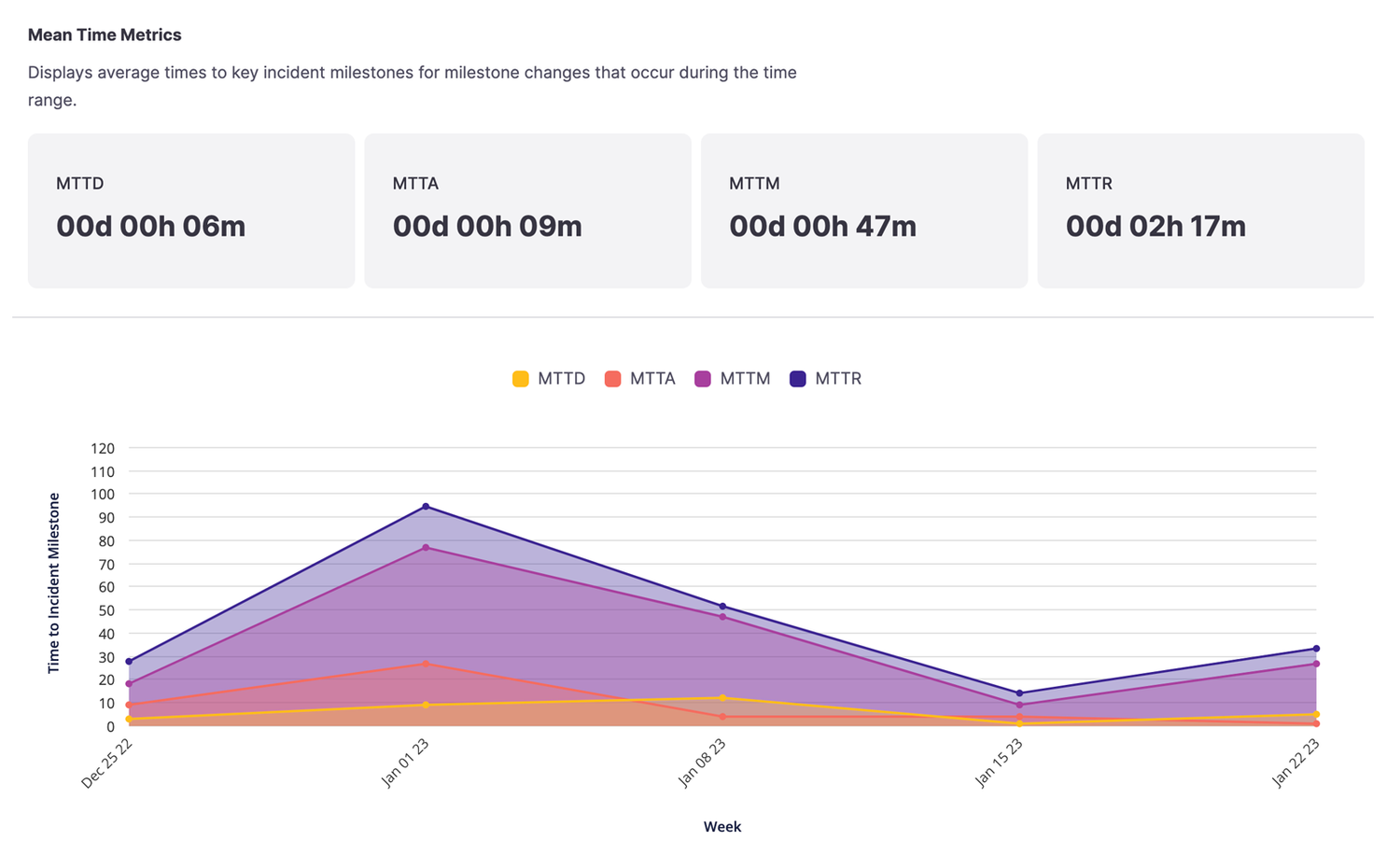
Task: Toggle the MTTM legend purple swatch
Action: pyautogui.click(x=703, y=379)
